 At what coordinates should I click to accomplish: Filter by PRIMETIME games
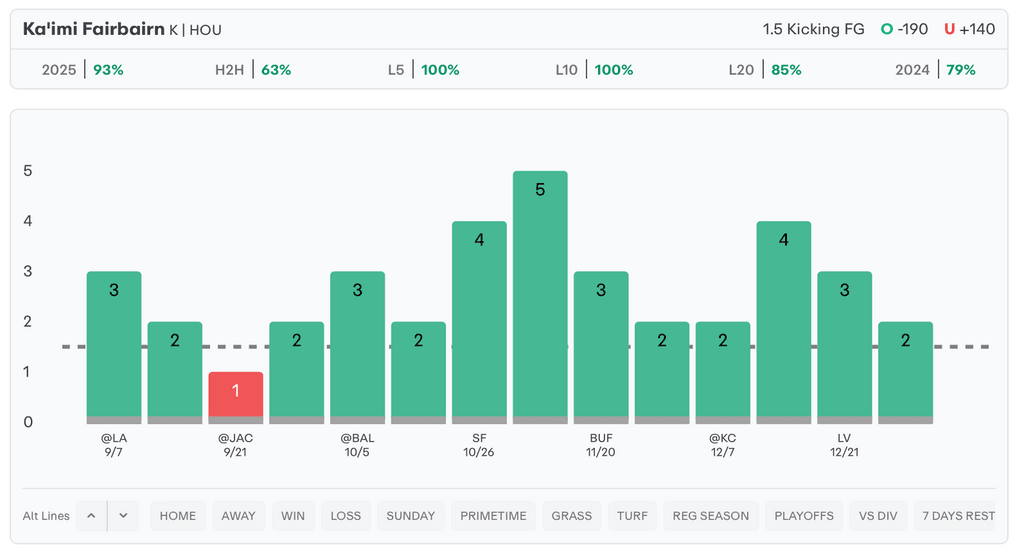click(493, 516)
